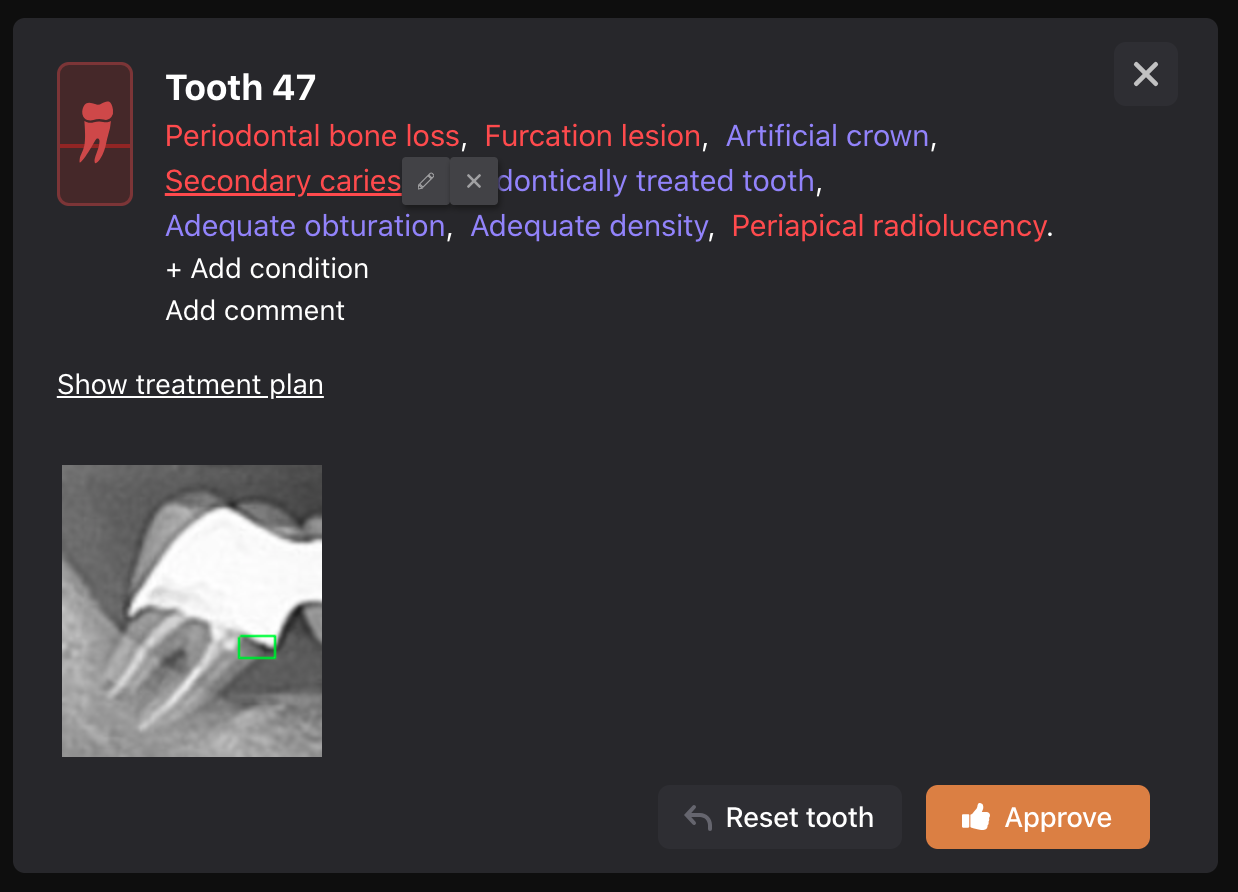Remove Secondary caries with the small x icon
The image size is (1238, 892).
pos(474,181)
